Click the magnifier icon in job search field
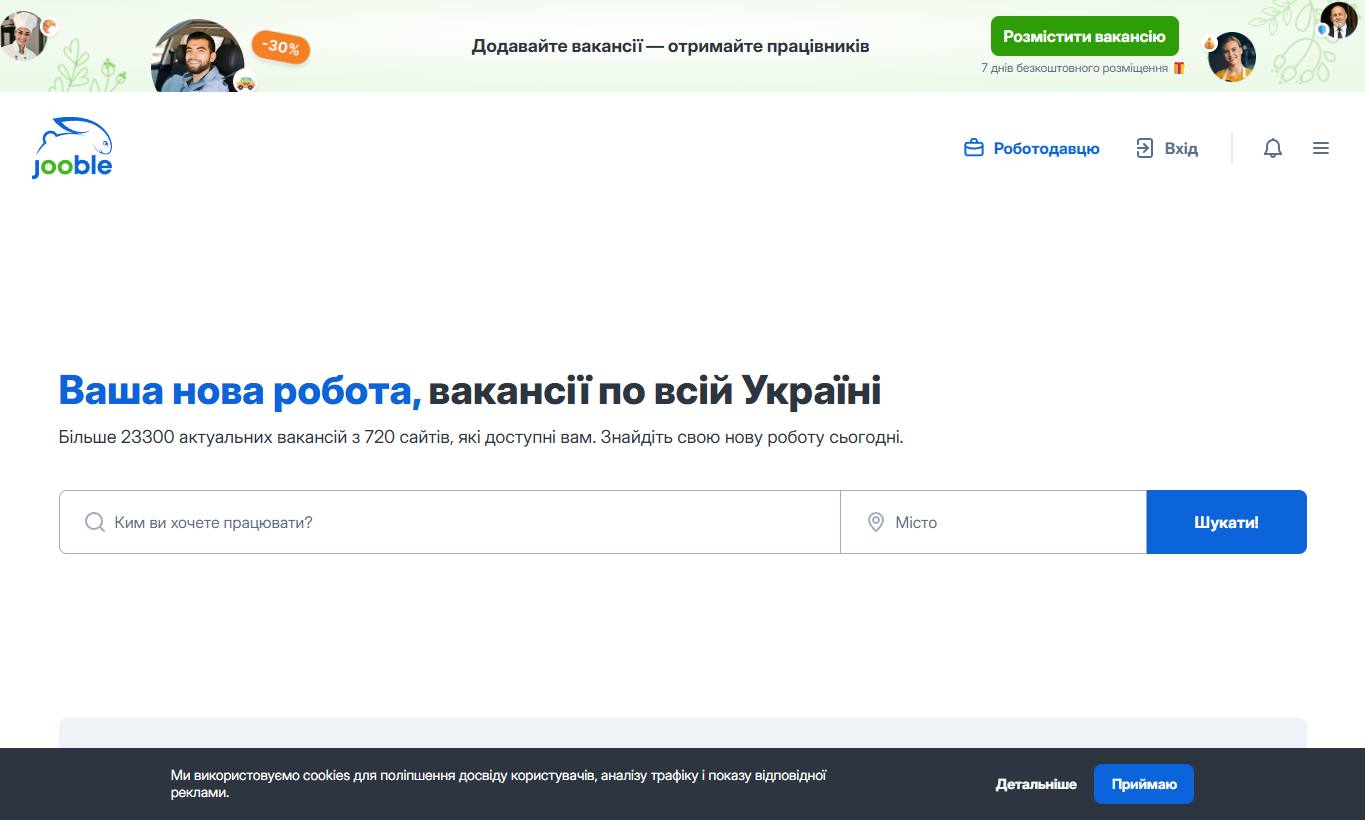This screenshot has width=1365, height=820. pos(95,522)
